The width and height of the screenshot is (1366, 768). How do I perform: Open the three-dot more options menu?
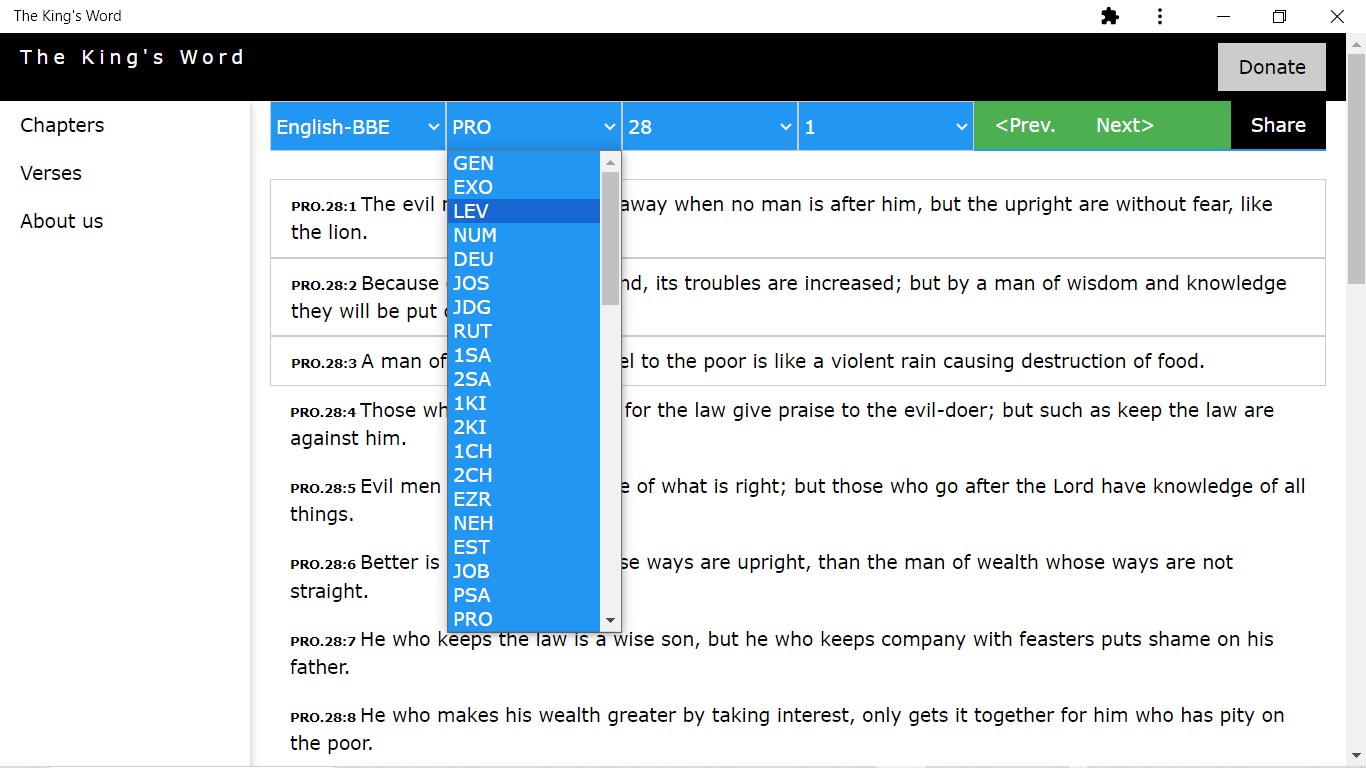point(1160,16)
